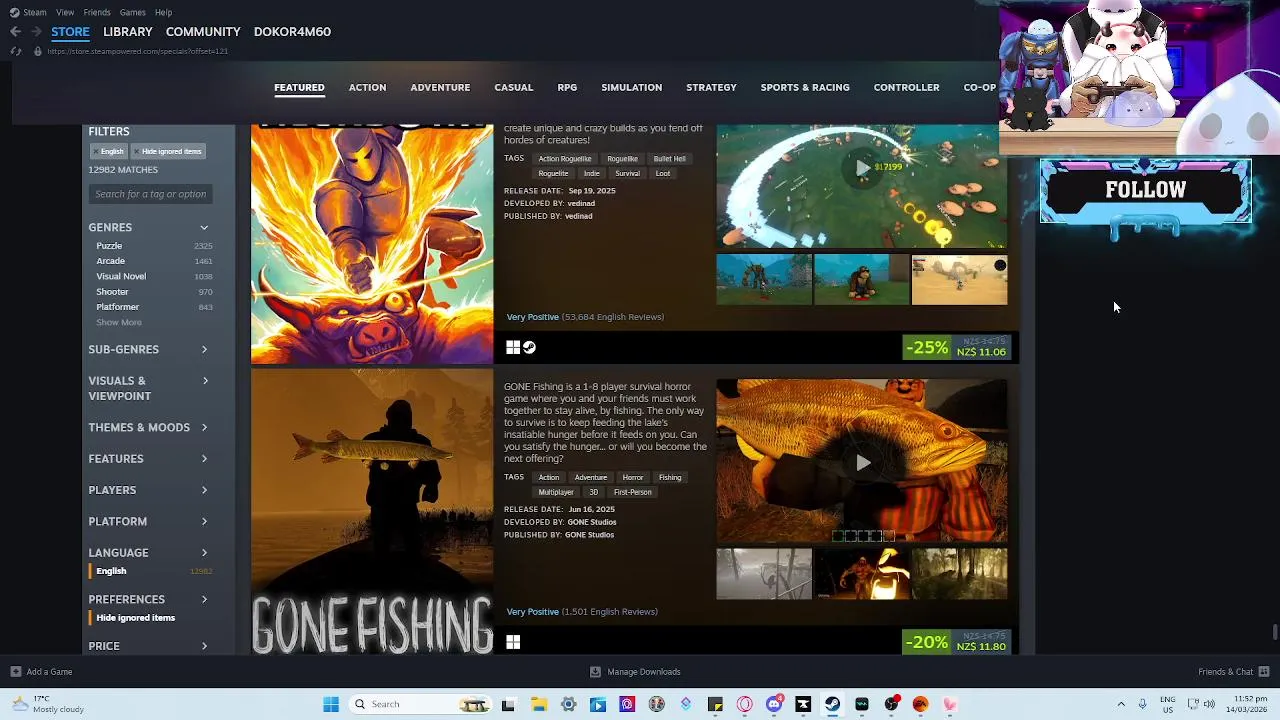
Task: Click Windows platform icon under GONE Fishing
Action: pos(513,642)
